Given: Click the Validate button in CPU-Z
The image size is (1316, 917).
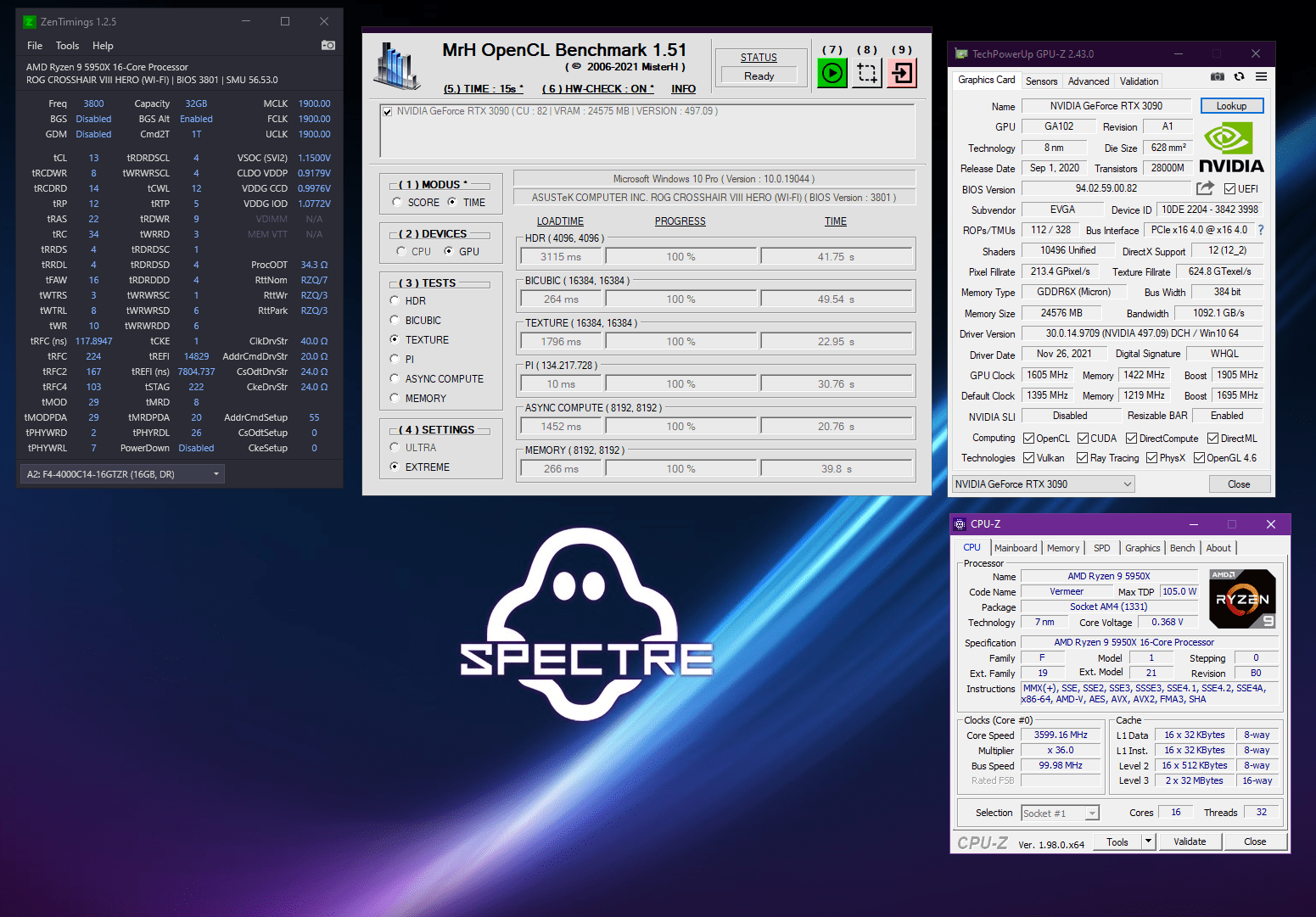Looking at the screenshot, I should coord(1190,842).
